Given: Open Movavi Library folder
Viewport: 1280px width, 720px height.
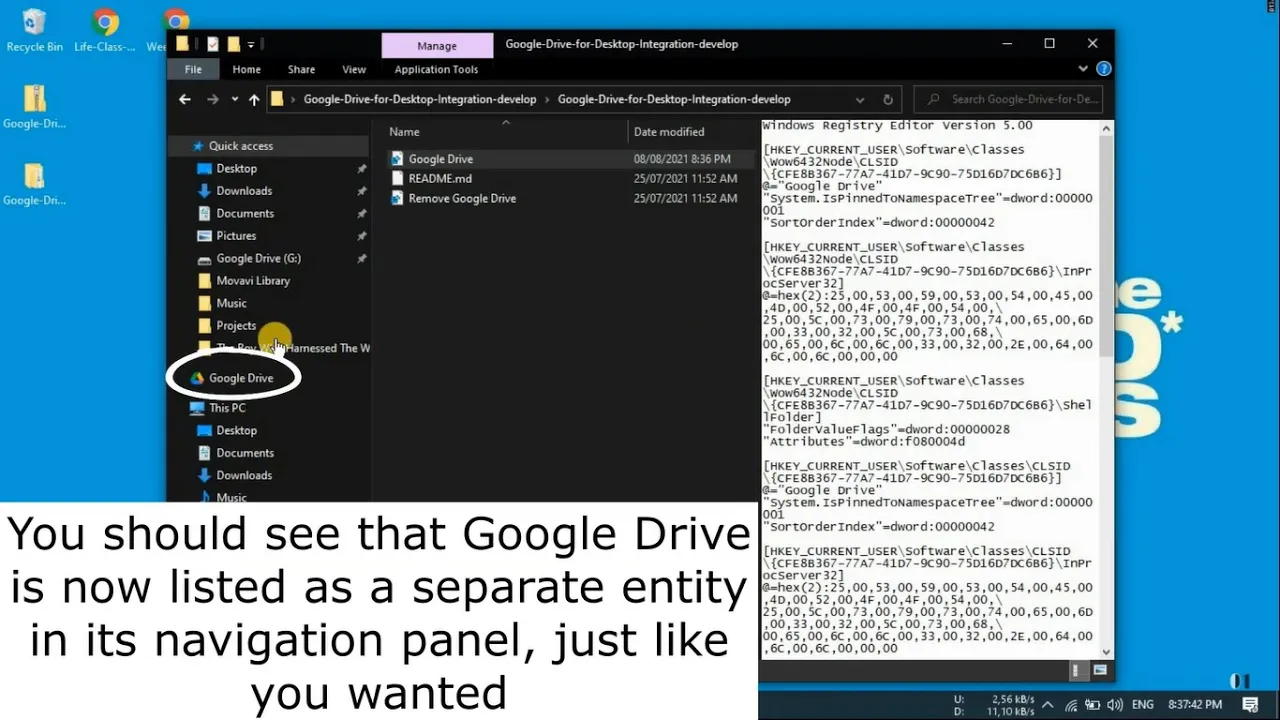Looking at the screenshot, I should [x=253, y=281].
